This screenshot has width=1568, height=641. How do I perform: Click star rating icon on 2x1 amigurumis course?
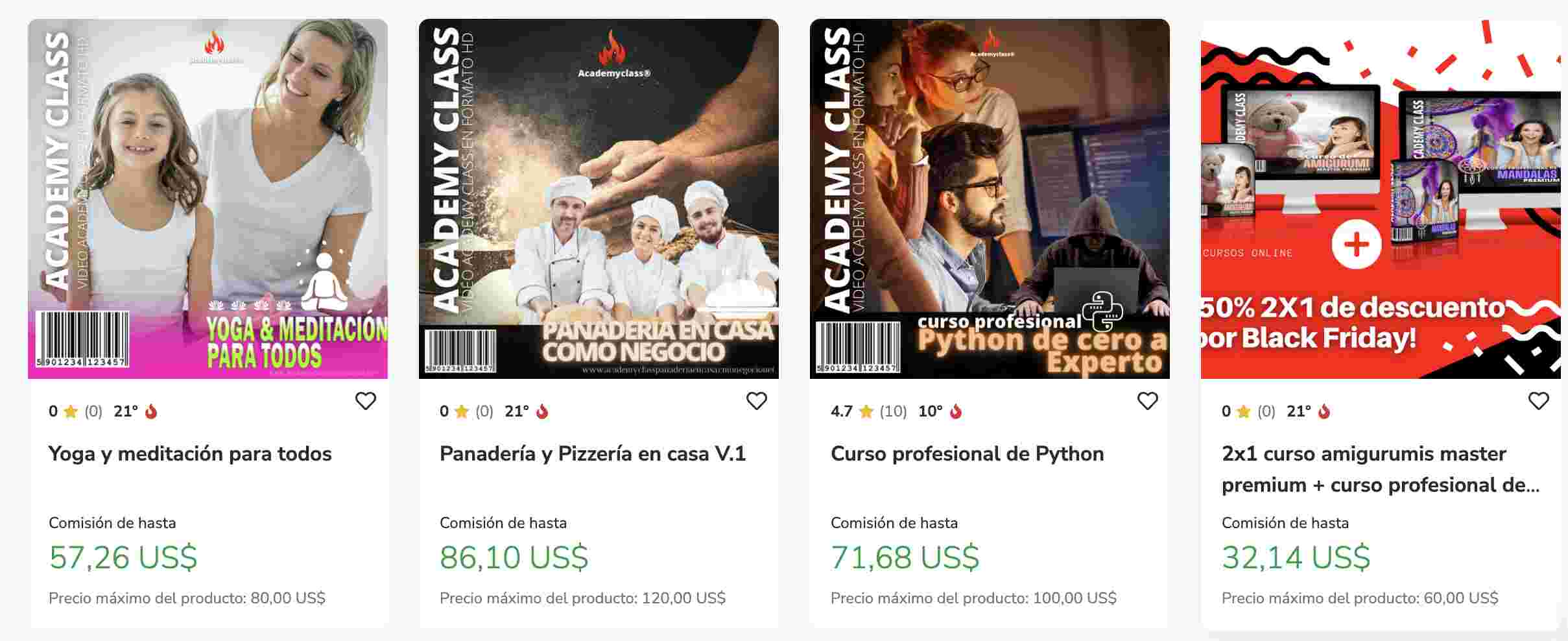coord(1243,411)
